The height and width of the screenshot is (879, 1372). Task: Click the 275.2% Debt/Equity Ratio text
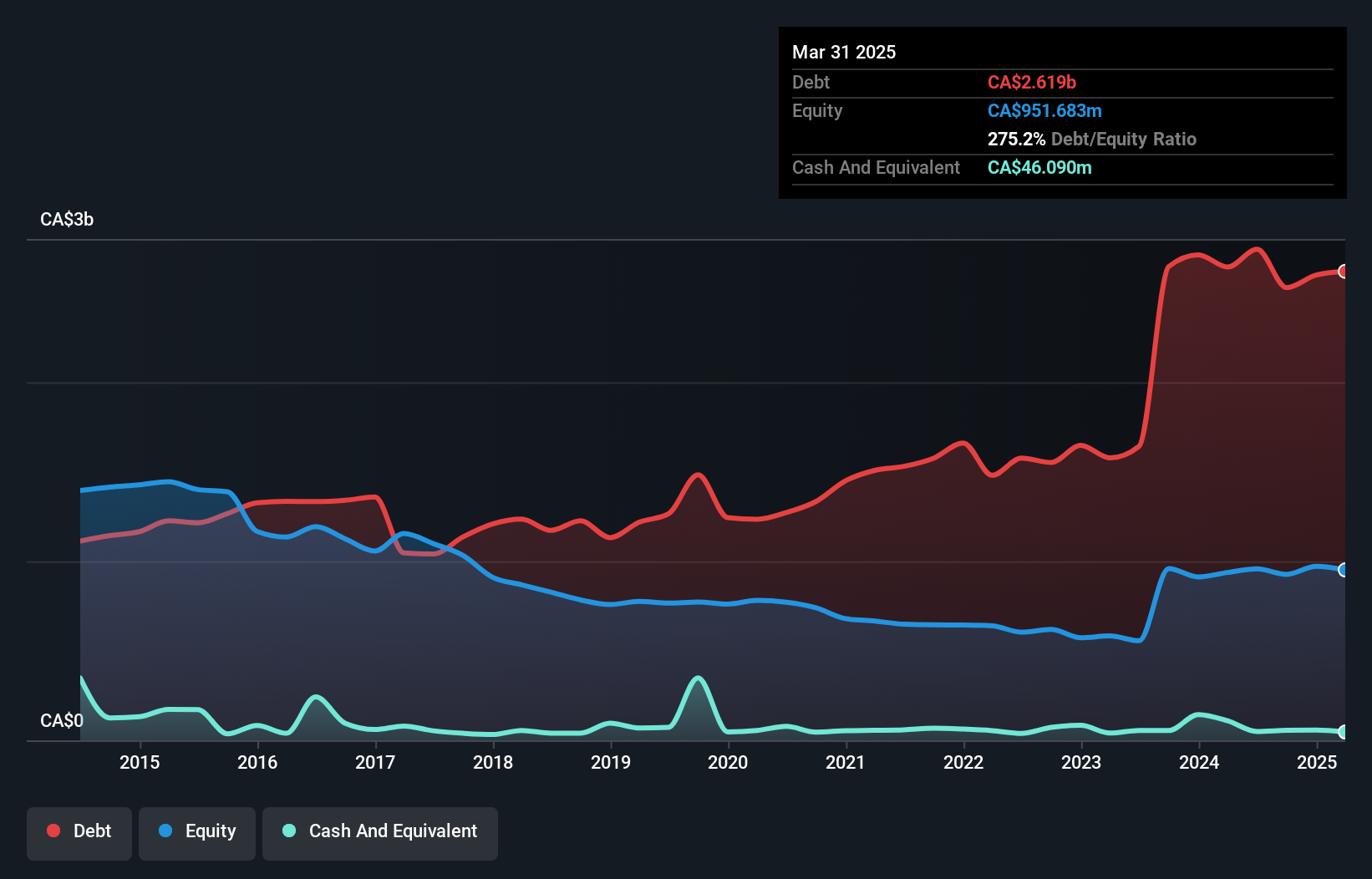click(1092, 139)
